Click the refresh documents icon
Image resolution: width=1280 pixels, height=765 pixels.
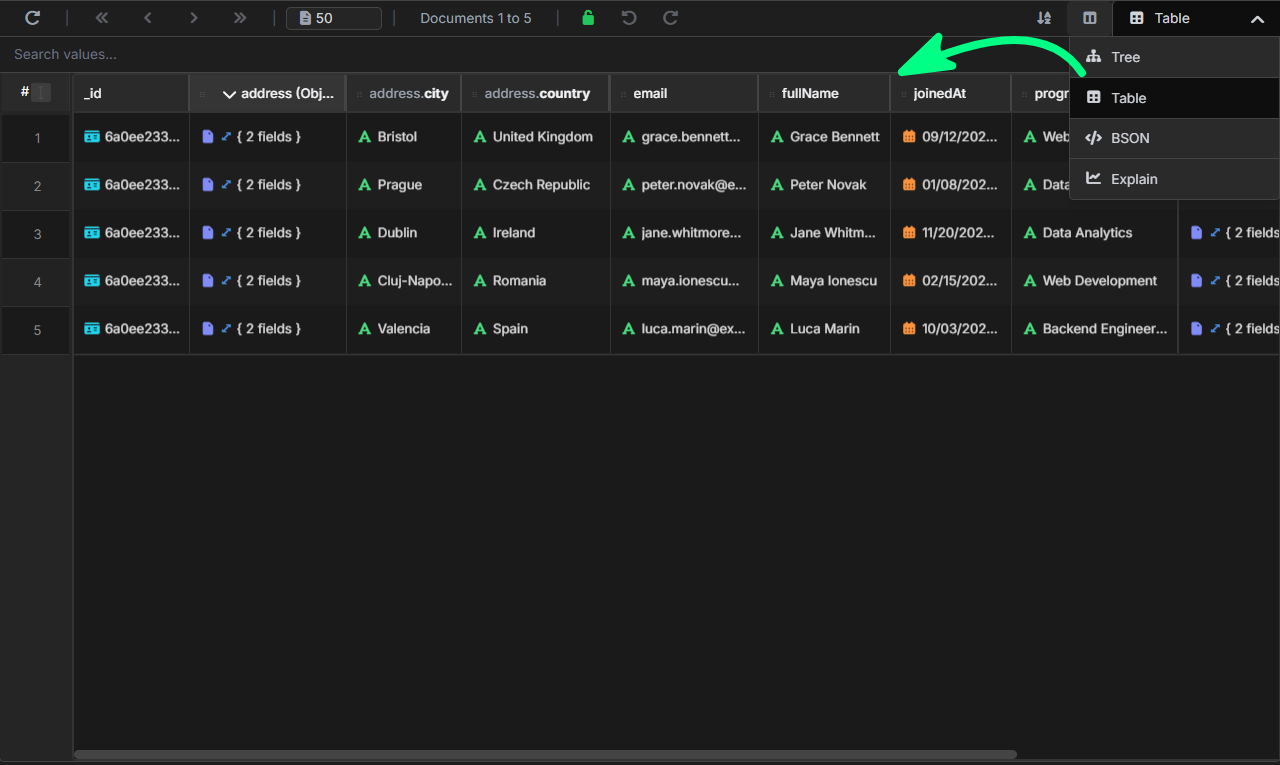(x=33, y=18)
